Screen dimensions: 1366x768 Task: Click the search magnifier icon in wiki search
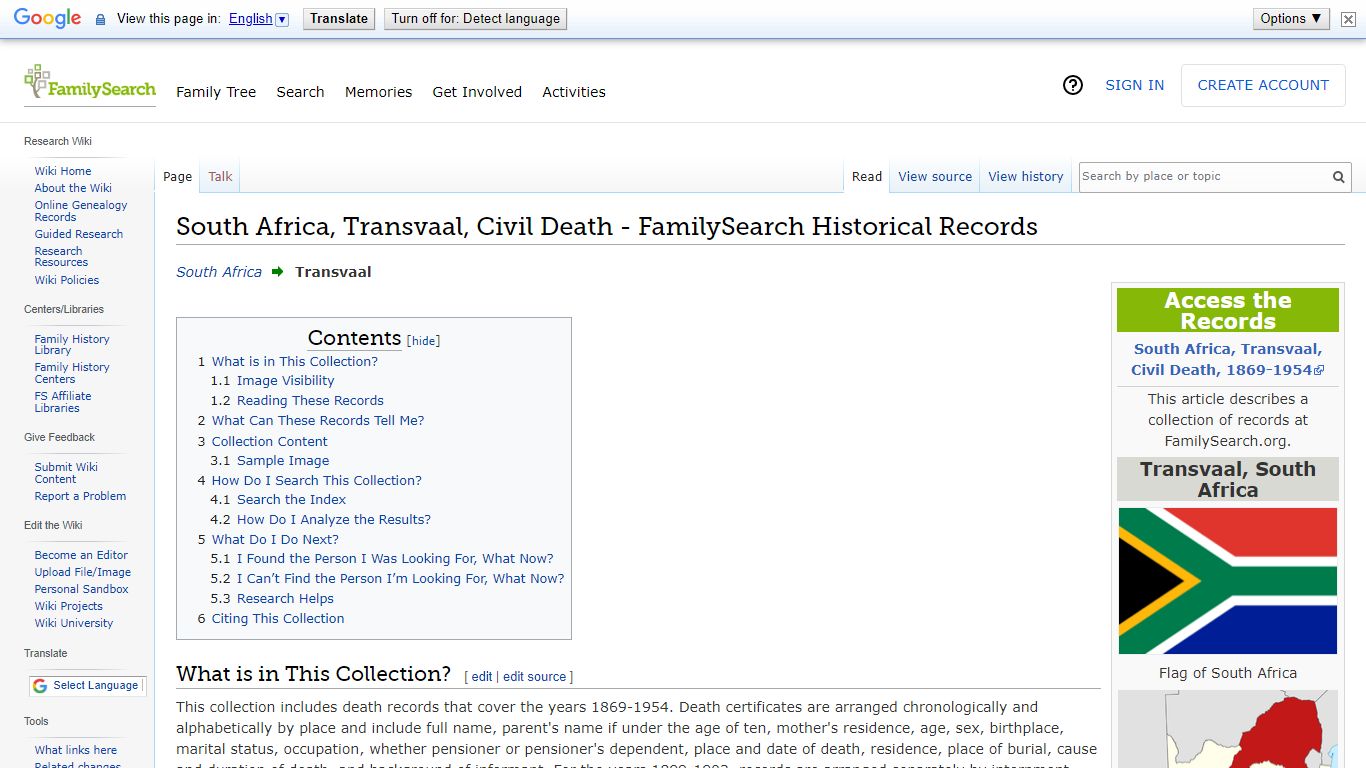coord(1338,177)
